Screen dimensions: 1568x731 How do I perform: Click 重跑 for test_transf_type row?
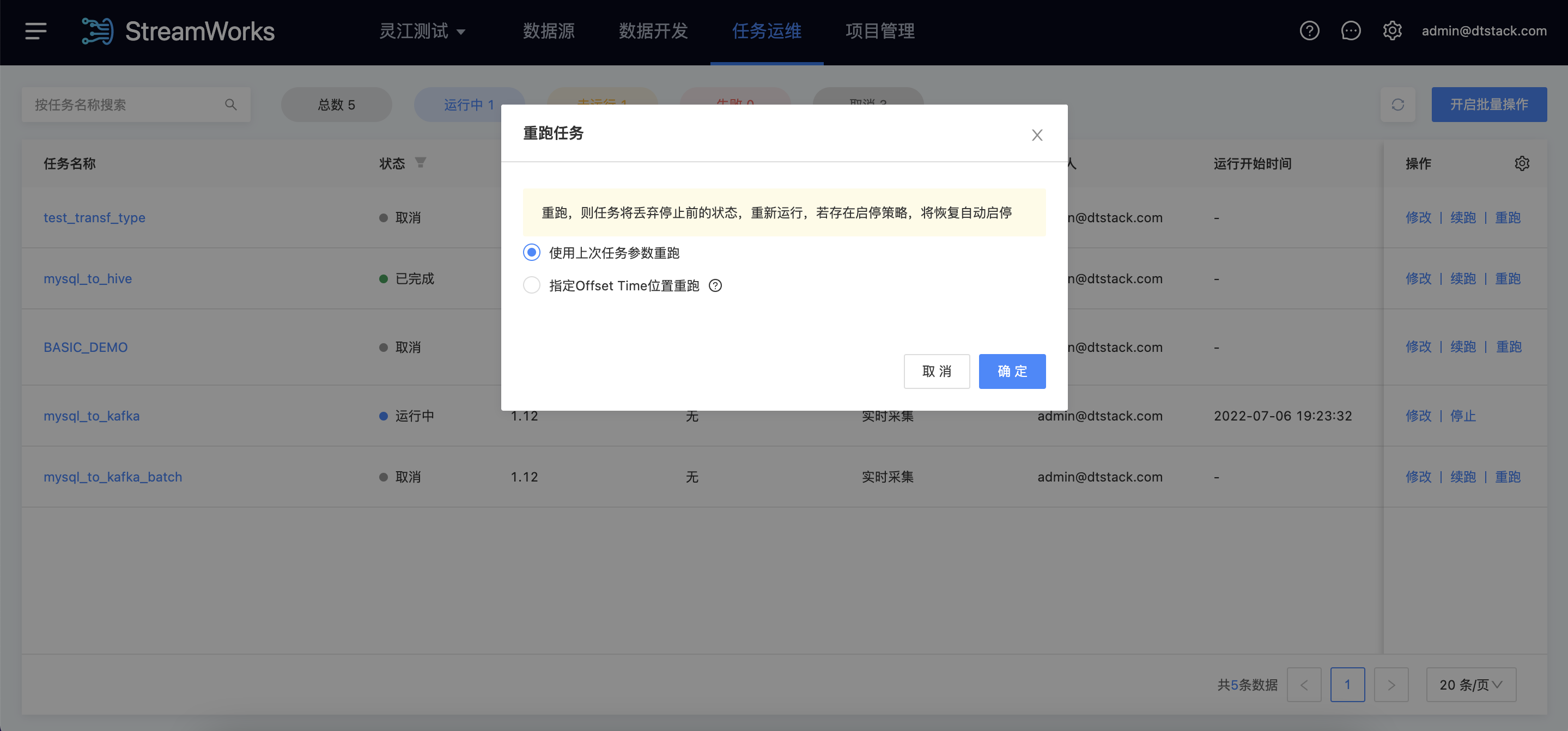[1508, 218]
